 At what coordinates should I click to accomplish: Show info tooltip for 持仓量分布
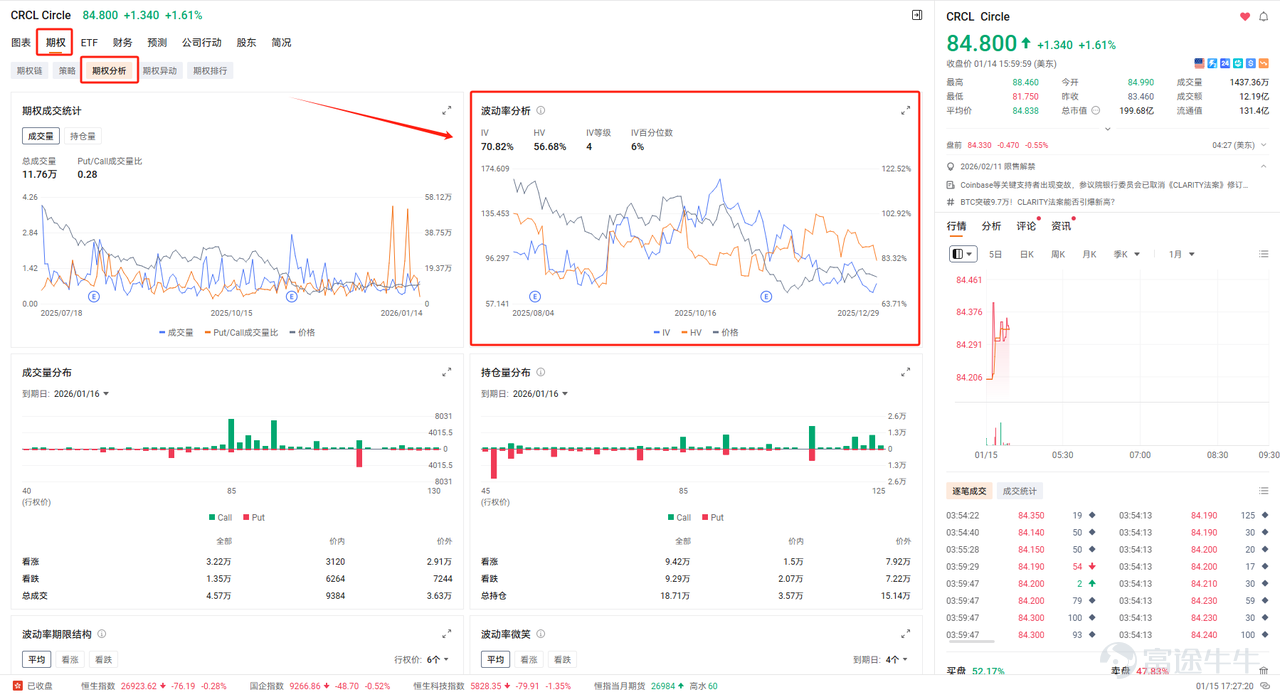[541, 372]
